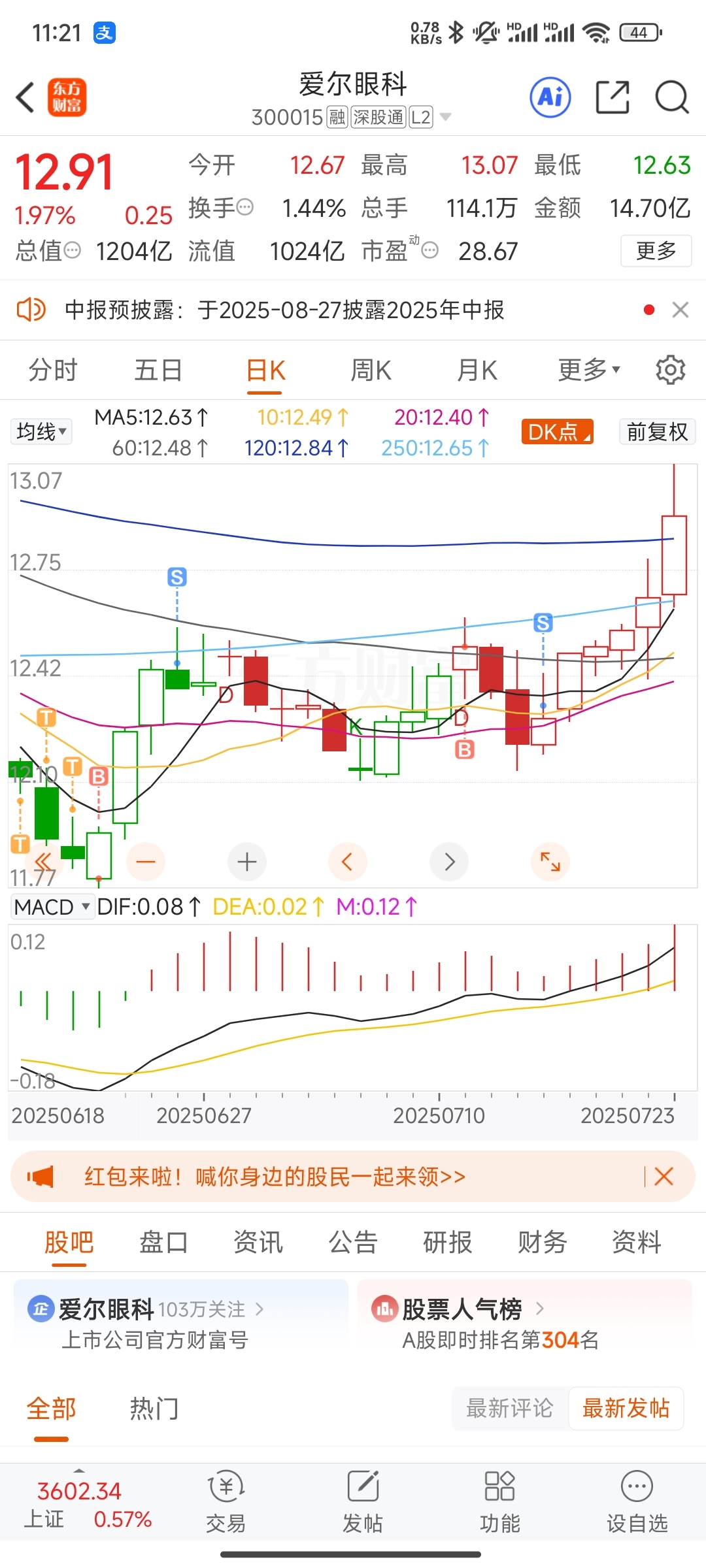
Task: Expand 上证 index bar arrow
Action: [79, 1470]
